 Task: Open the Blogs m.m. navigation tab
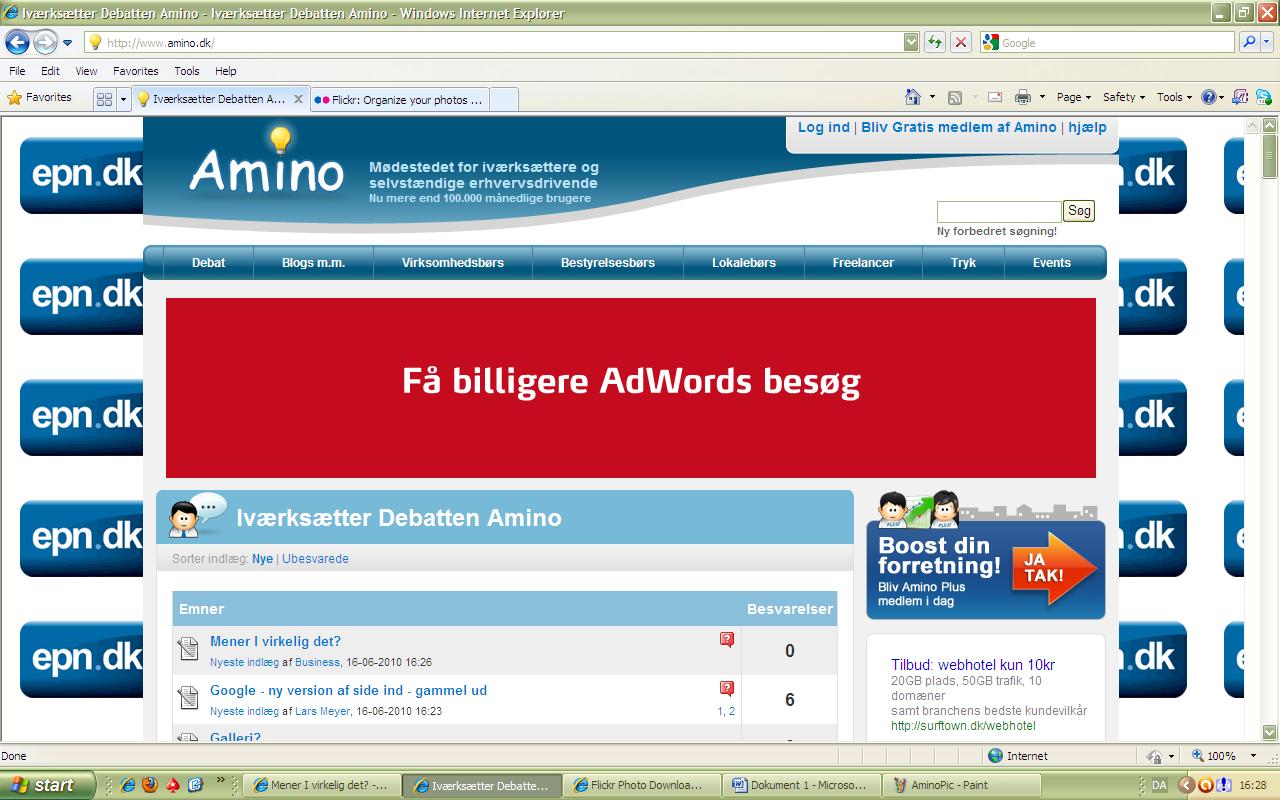click(313, 263)
